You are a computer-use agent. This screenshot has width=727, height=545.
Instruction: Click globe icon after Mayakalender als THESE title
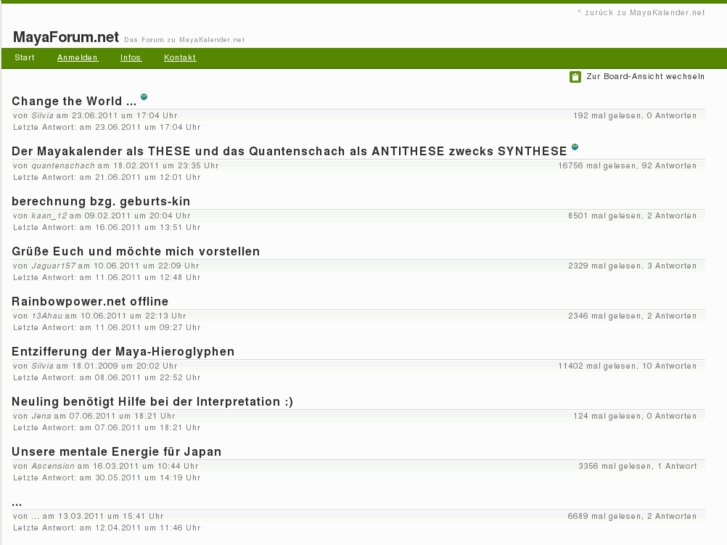575,147
